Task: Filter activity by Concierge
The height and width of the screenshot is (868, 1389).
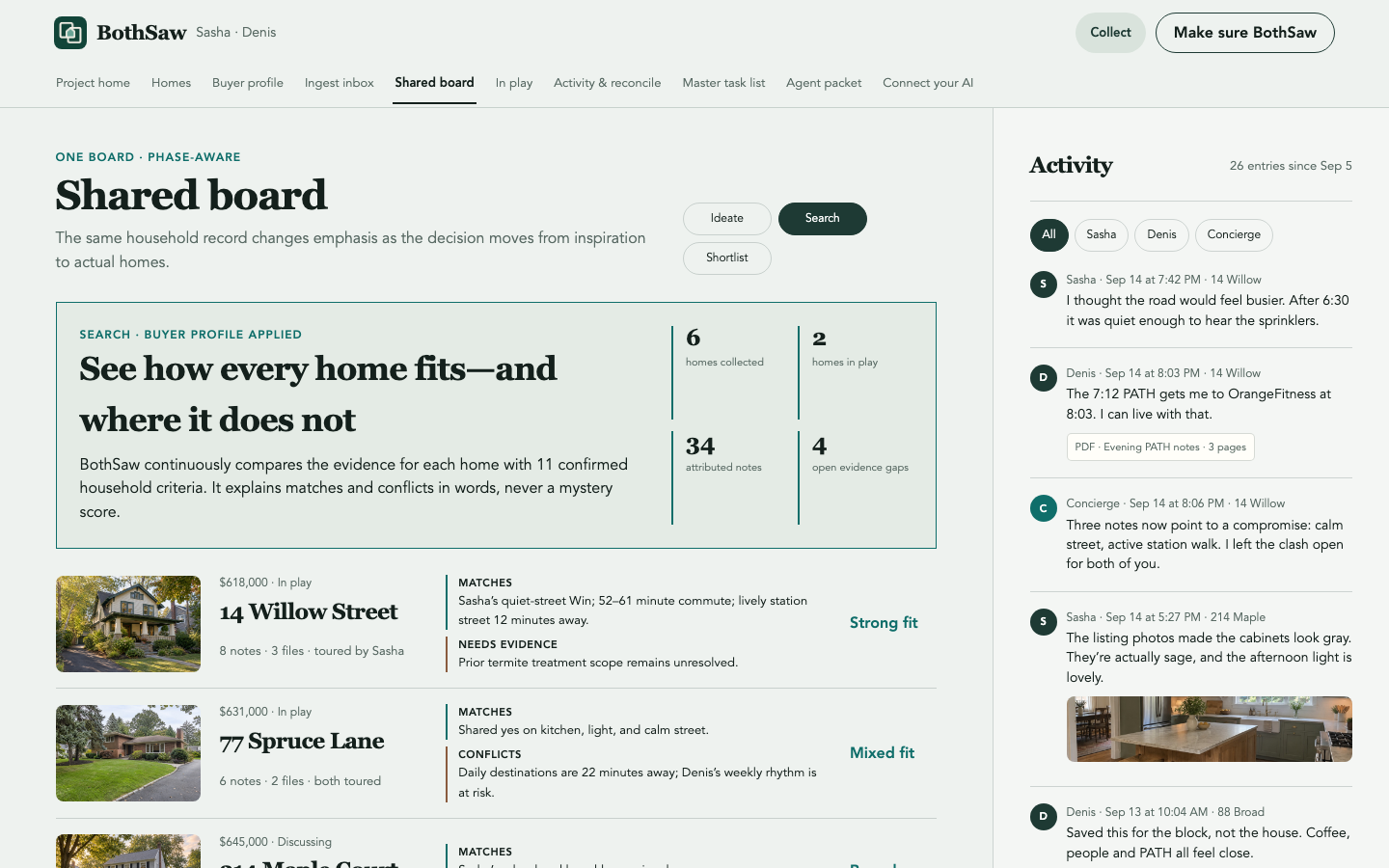Action: click(x=1234, y=235)
